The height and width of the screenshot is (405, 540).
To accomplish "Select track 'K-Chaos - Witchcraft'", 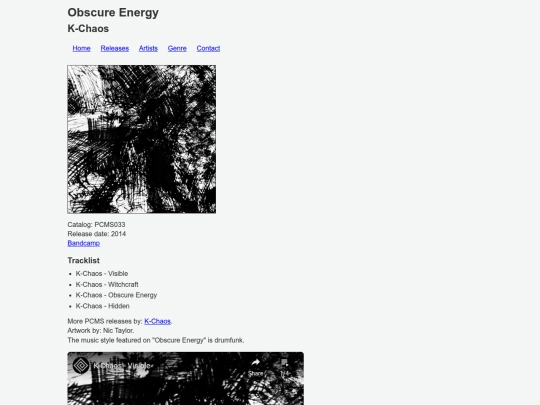I will [x=107, y=284].
